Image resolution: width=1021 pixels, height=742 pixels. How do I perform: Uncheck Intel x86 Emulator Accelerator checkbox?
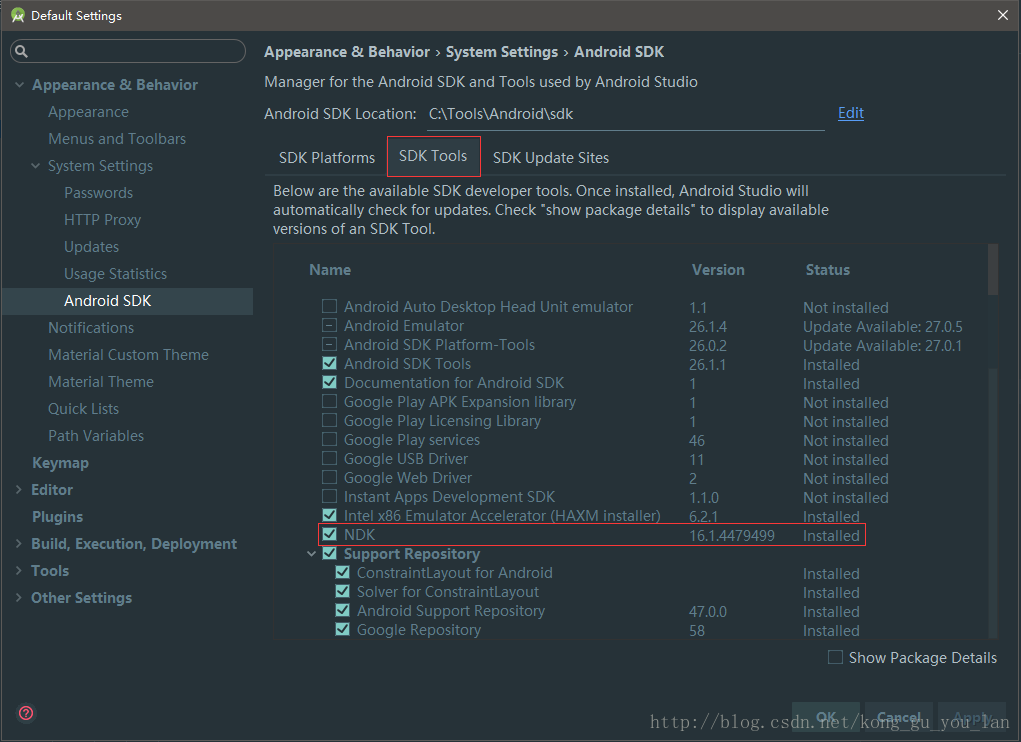[329, 515]
